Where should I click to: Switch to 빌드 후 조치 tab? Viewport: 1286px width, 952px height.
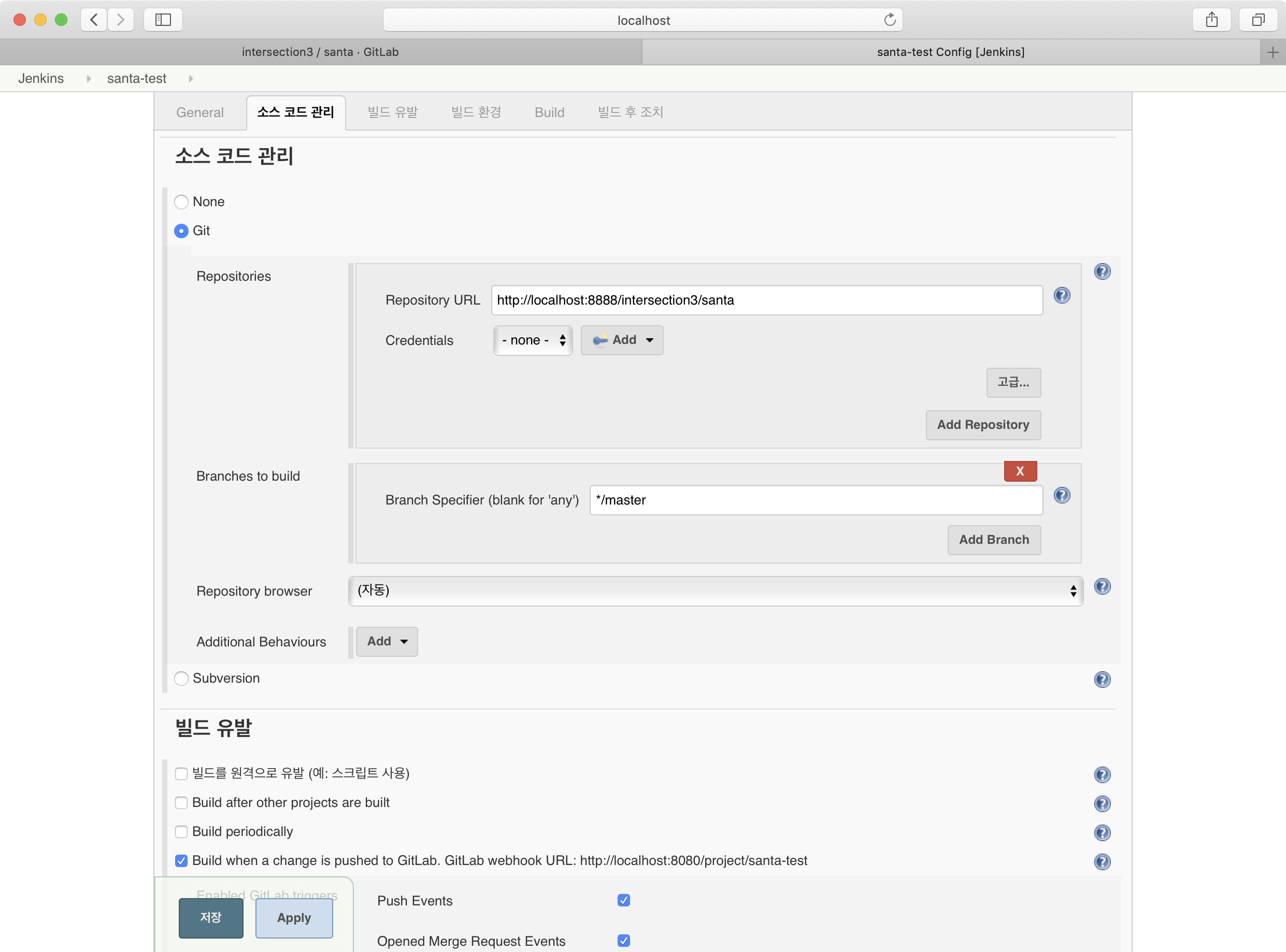pyautogui.click(x=631, y=112)
